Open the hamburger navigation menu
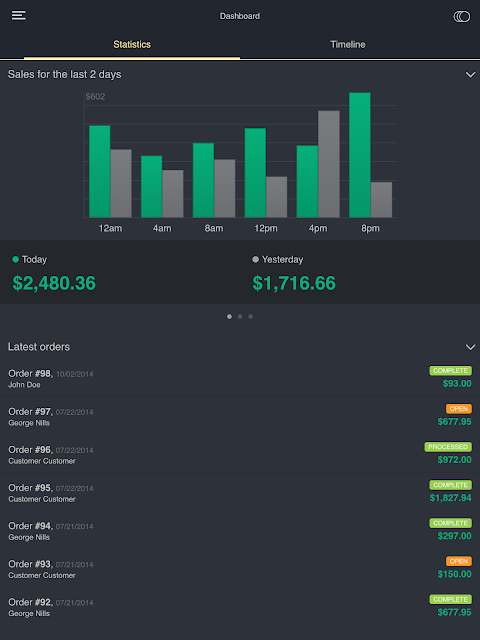480x640 pixels. (x=18, y=16)
